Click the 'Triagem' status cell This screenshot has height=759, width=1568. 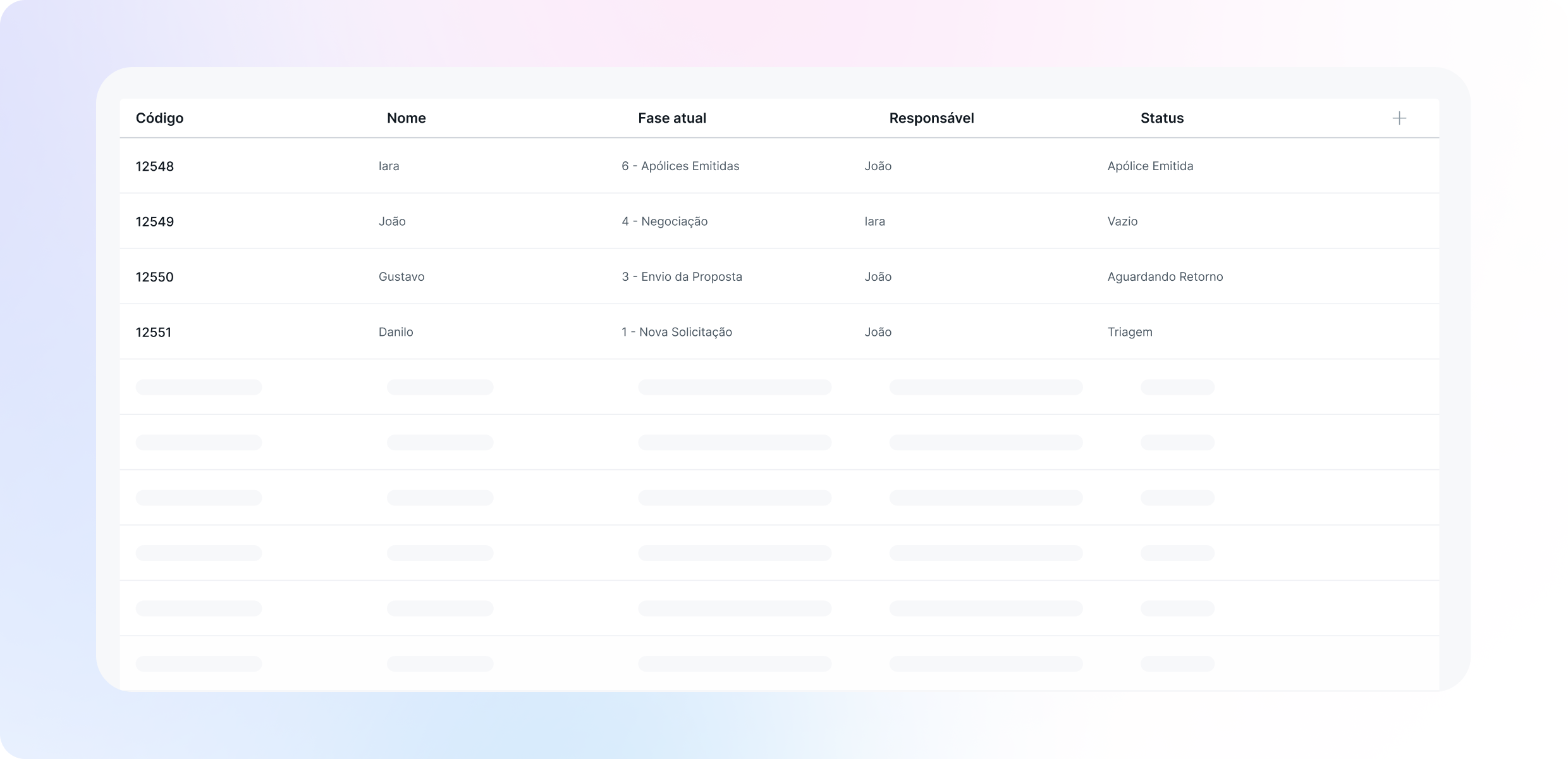coord(1129,332)
